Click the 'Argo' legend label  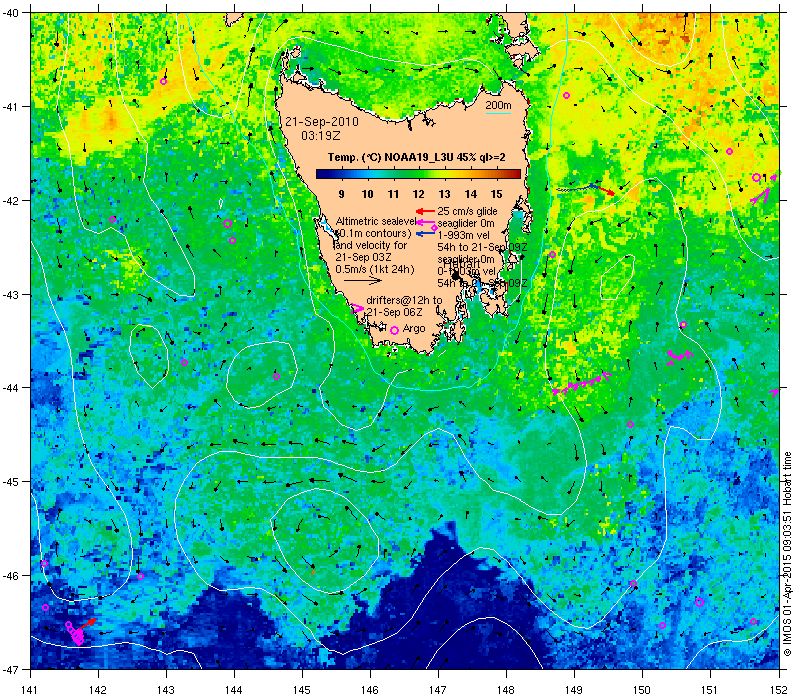point(414,329)
